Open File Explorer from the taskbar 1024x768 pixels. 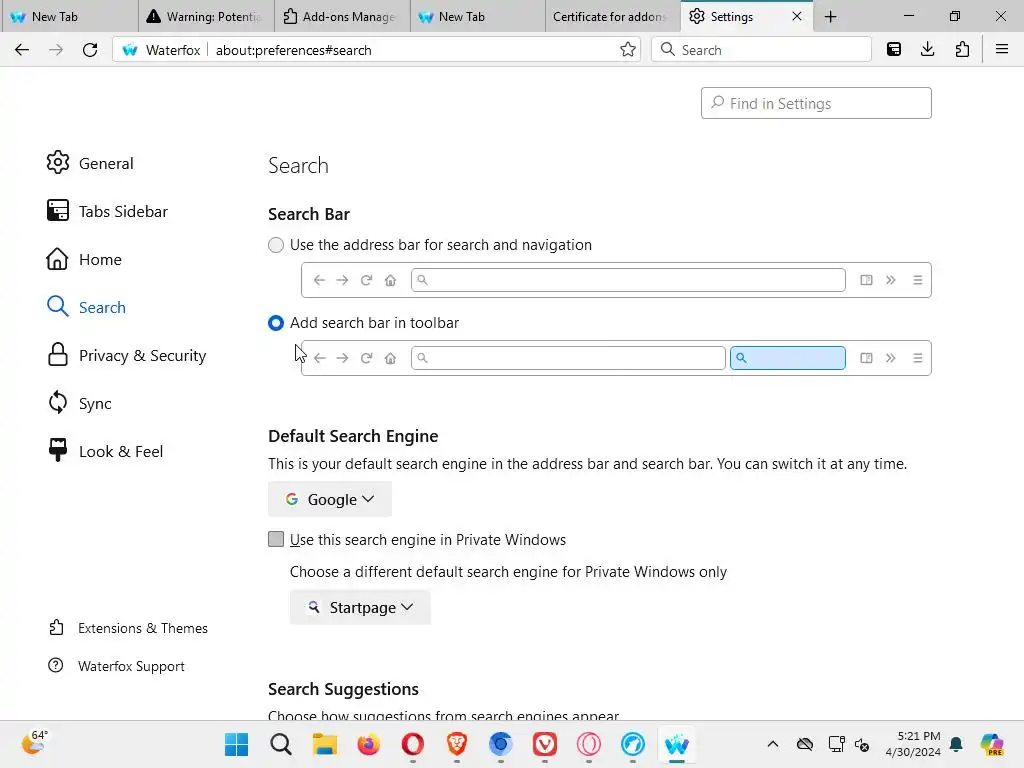coord(325,744)
